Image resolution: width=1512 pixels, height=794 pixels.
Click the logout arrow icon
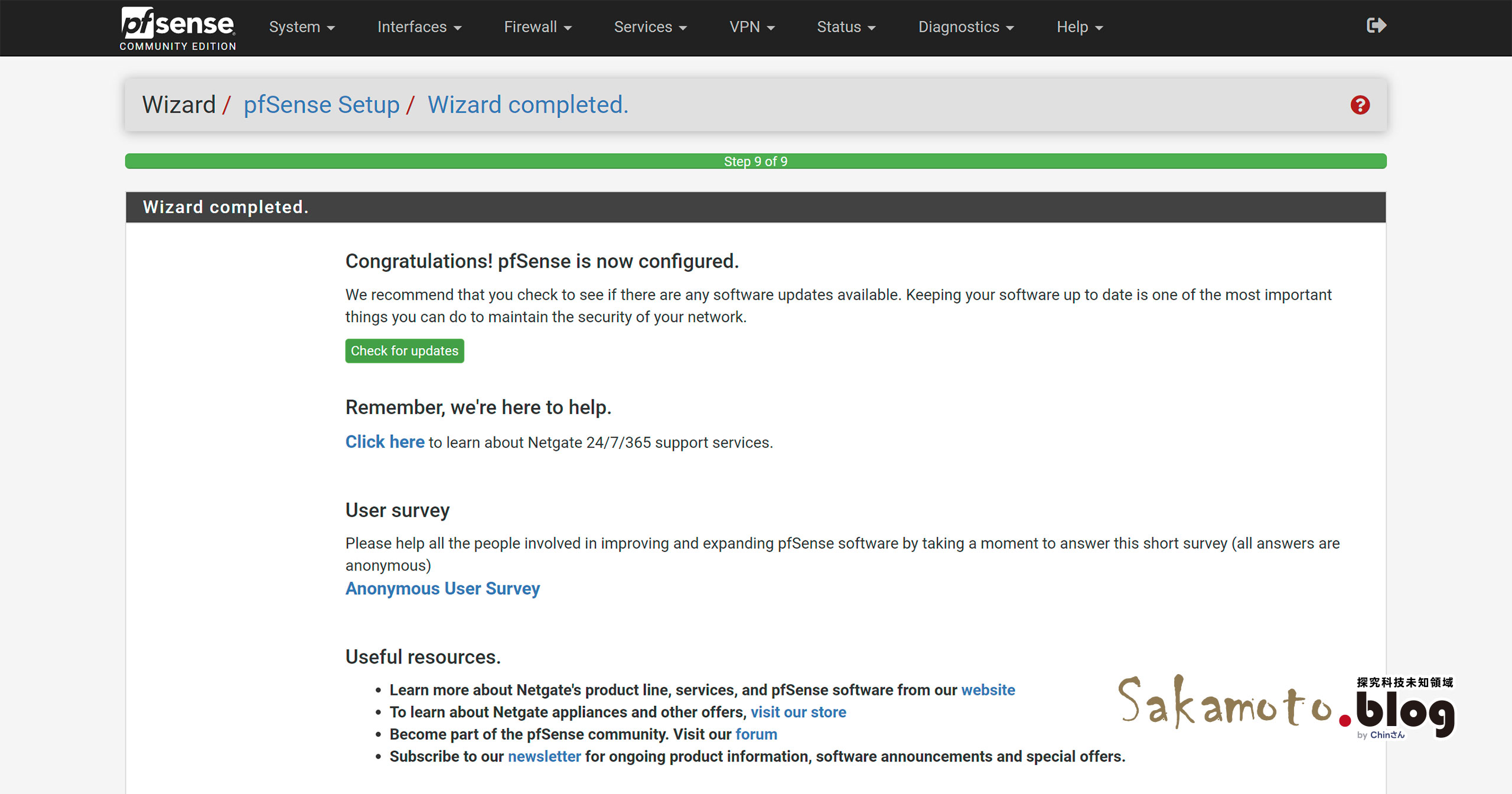pos(1376,25)
